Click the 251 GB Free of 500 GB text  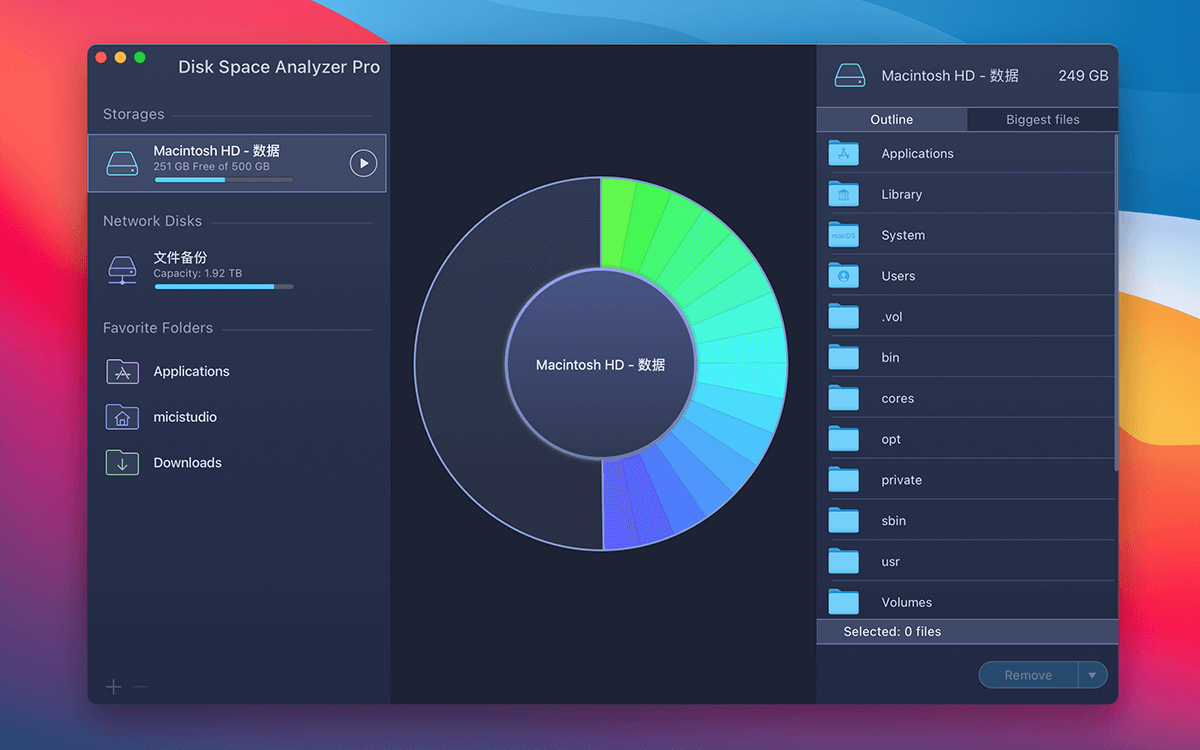211,166
